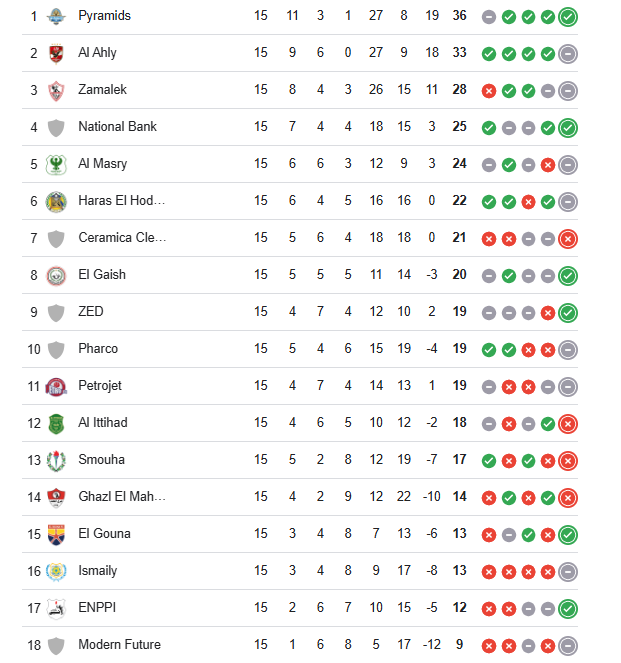Click the El Gouna team crest
The height and width of the screenshot is (663, 621).
point(56,534)
